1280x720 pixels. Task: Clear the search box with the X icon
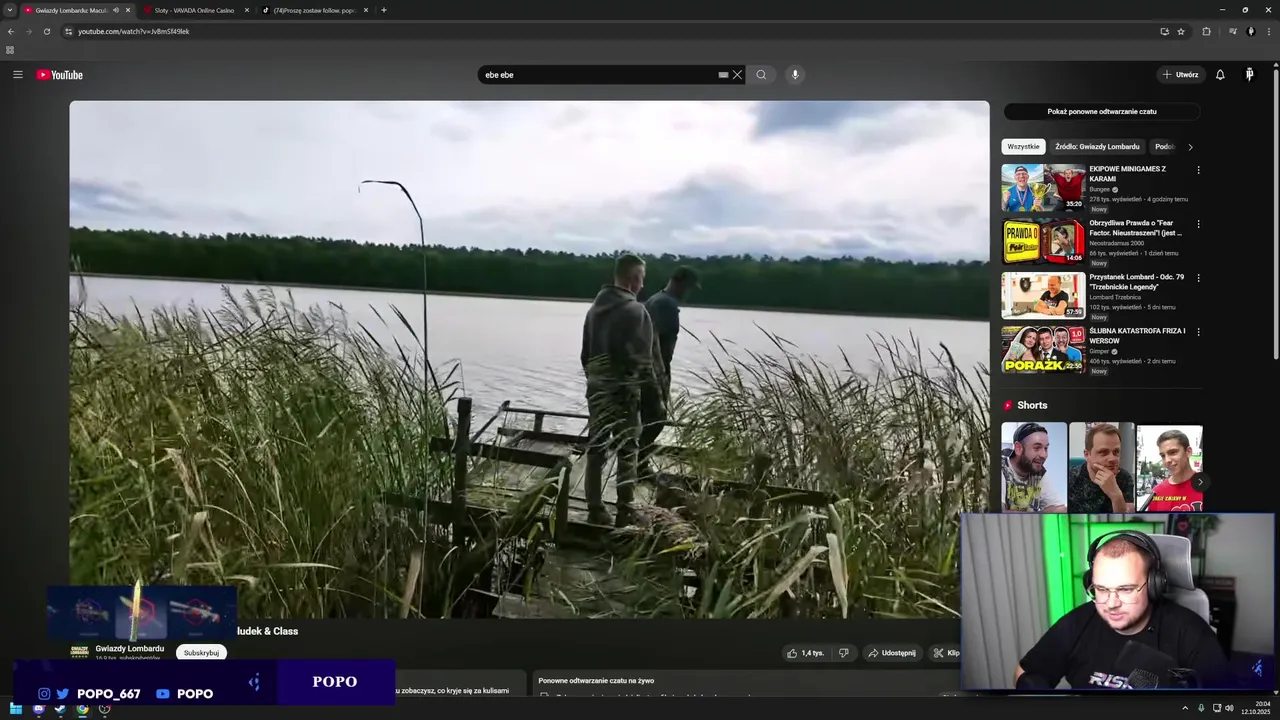[x=737, y=75]
